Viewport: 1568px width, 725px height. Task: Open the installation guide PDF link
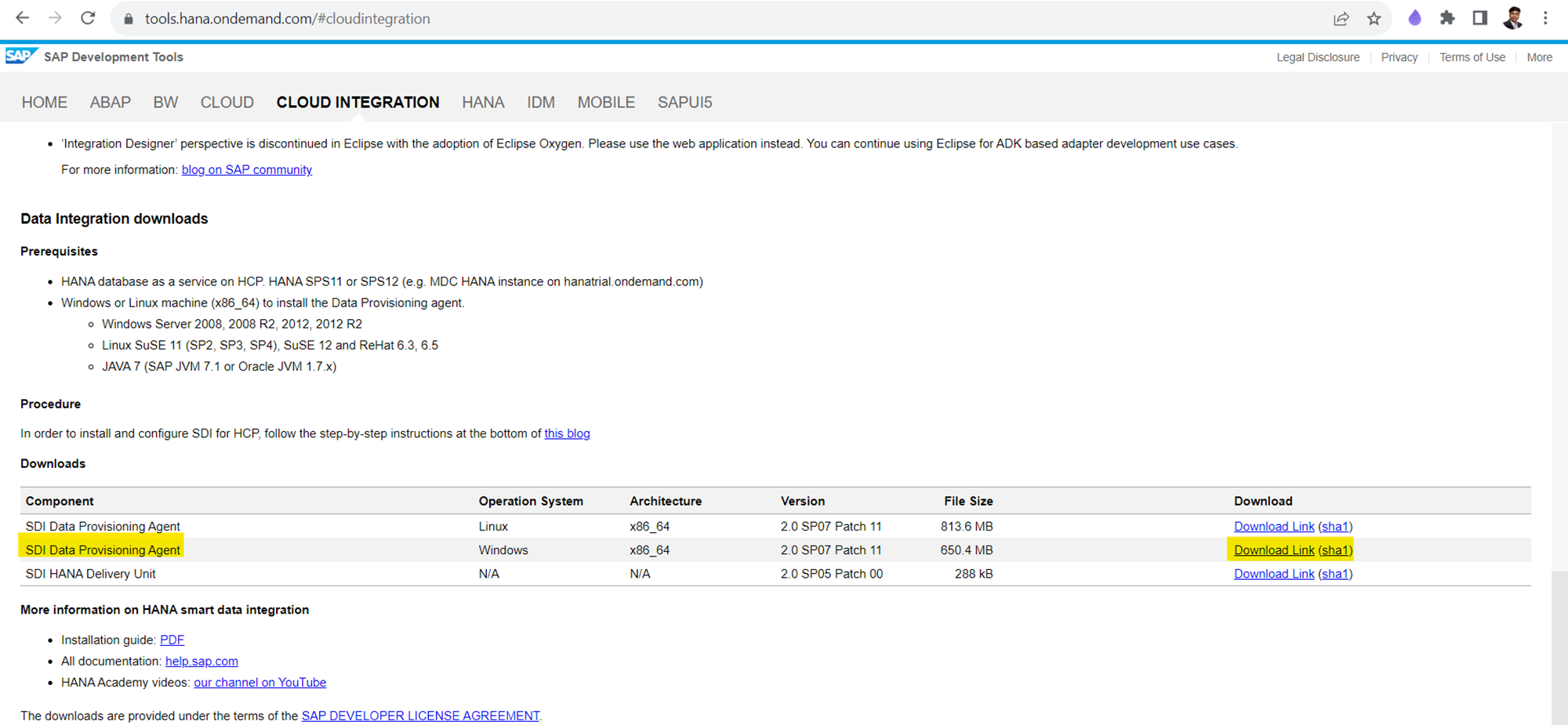172,640
